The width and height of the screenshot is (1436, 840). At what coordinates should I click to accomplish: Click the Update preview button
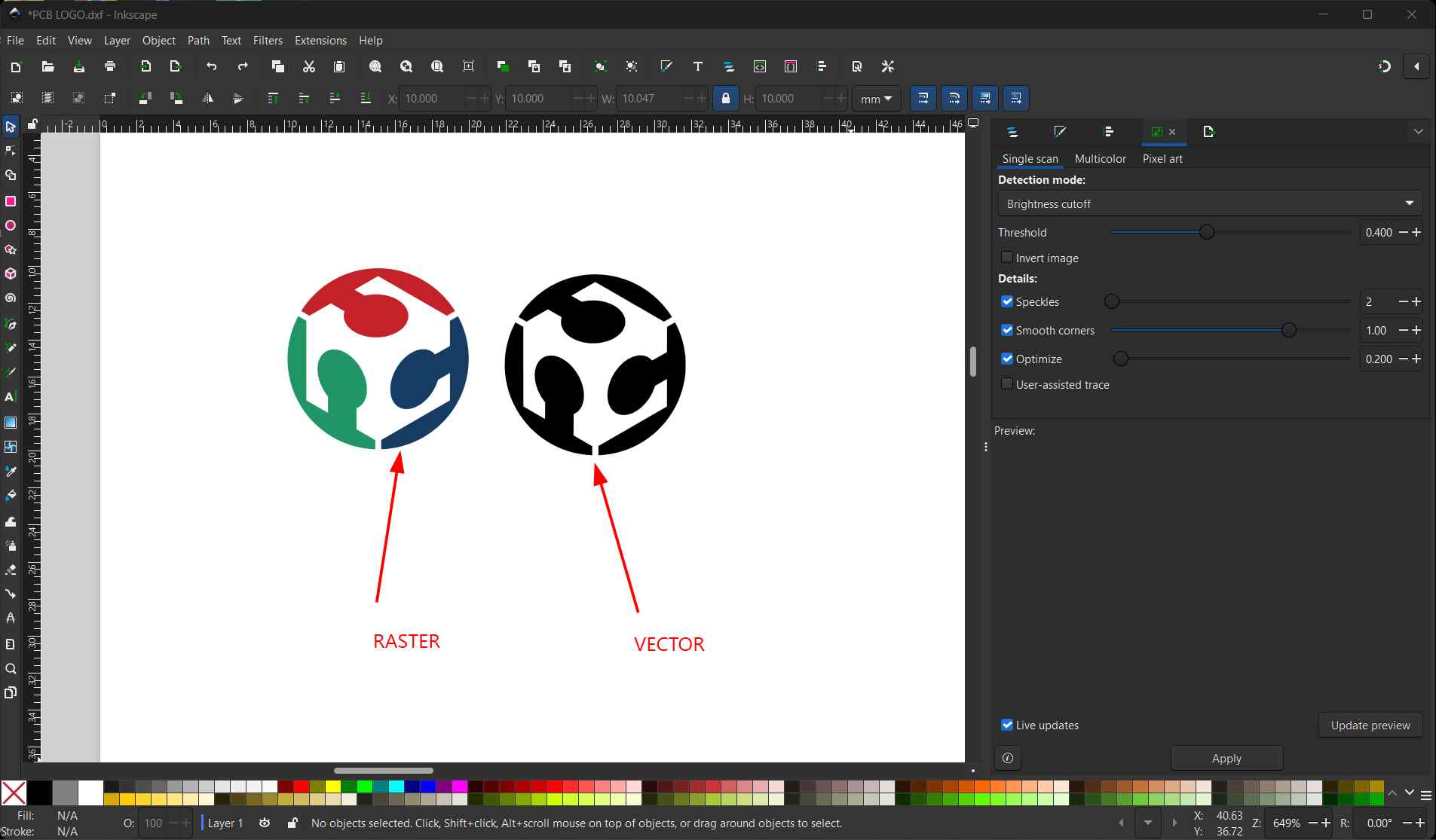(1370, 725)
